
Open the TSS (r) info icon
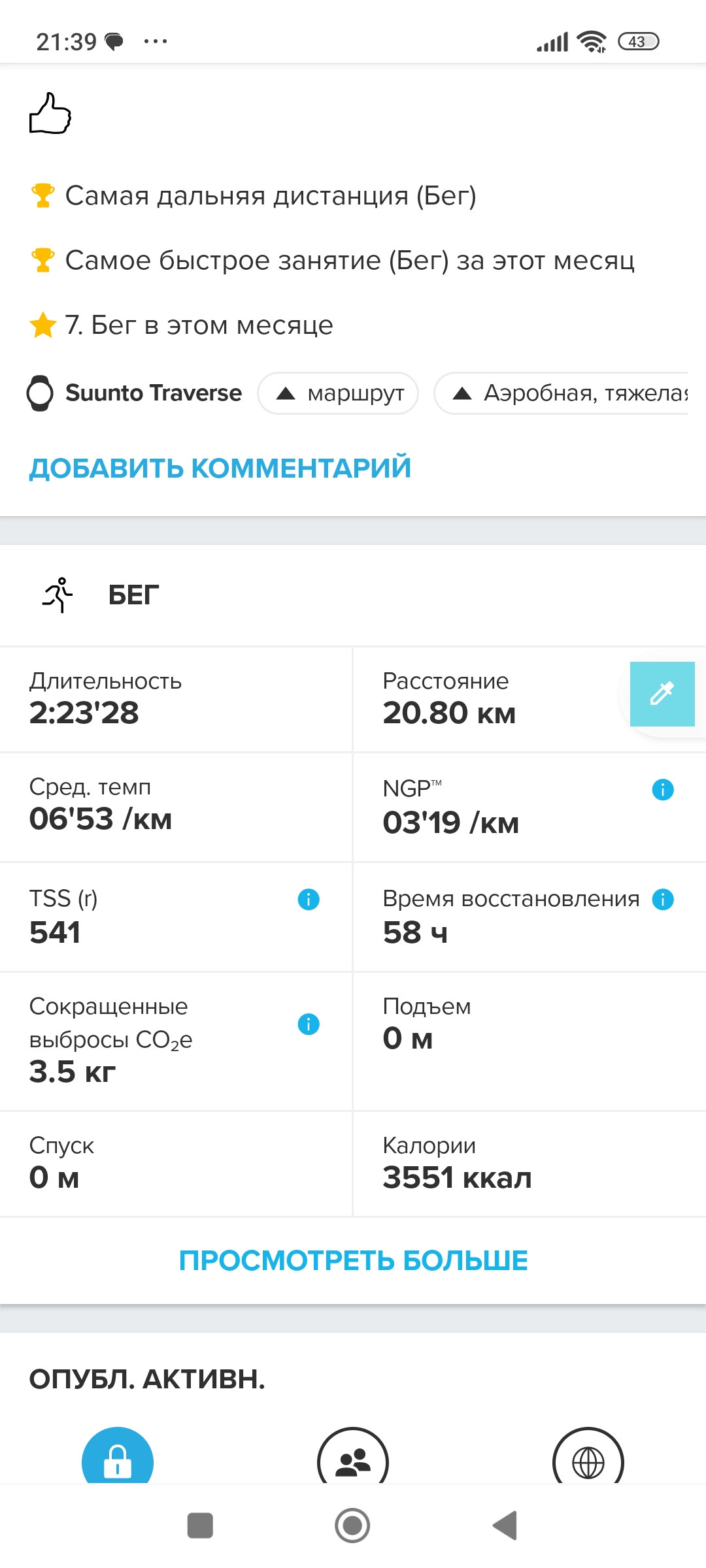309,899
